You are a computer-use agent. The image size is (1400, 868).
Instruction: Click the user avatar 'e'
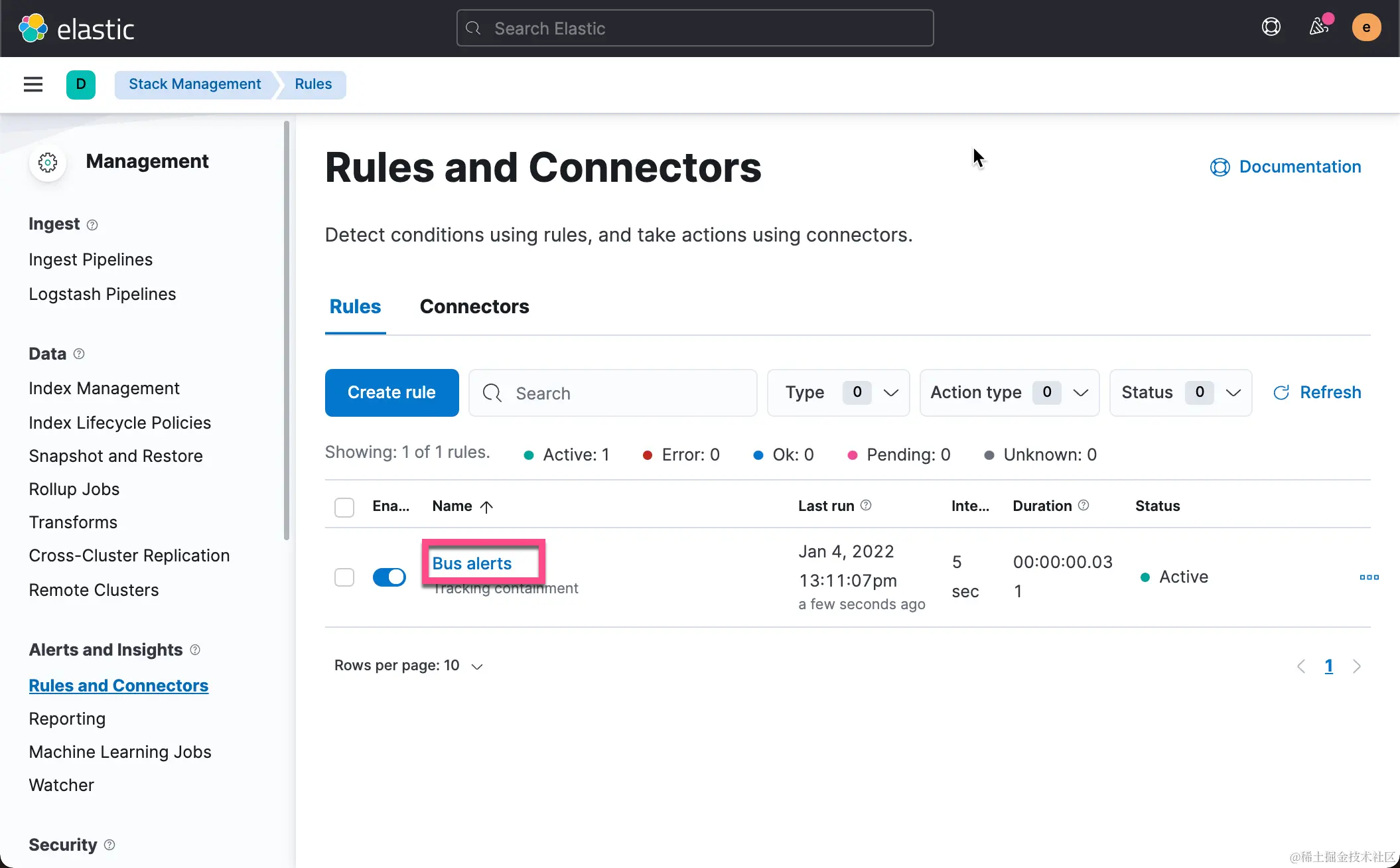[x=1366, y=27]
